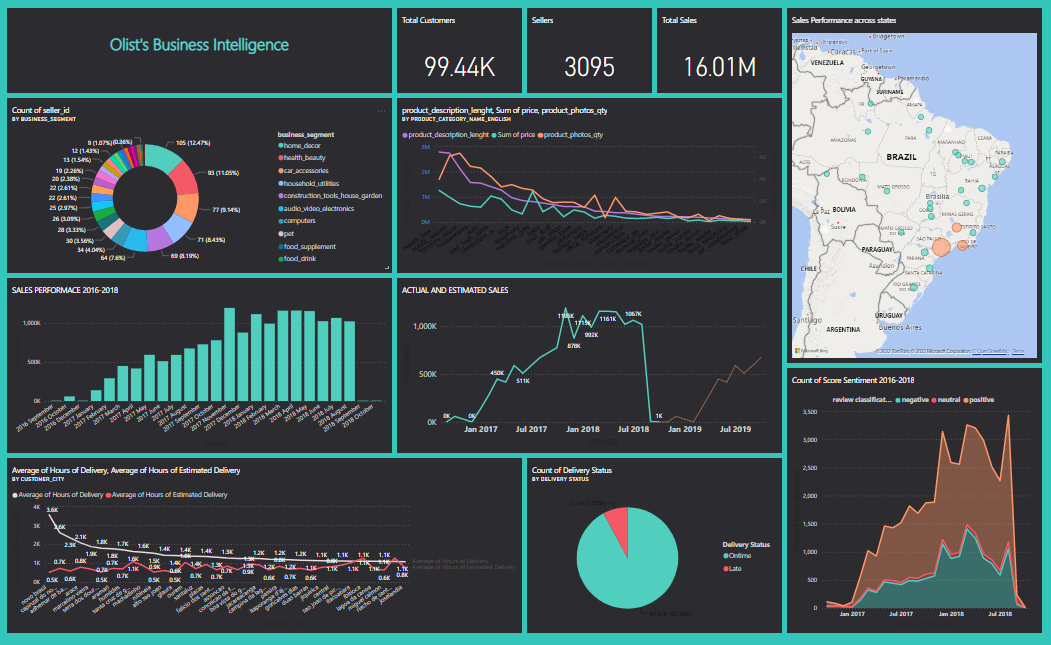This screenshot has height=645, width=1051.
Task: Select Late in the Delivery Status legend
Action: (732, 569)
